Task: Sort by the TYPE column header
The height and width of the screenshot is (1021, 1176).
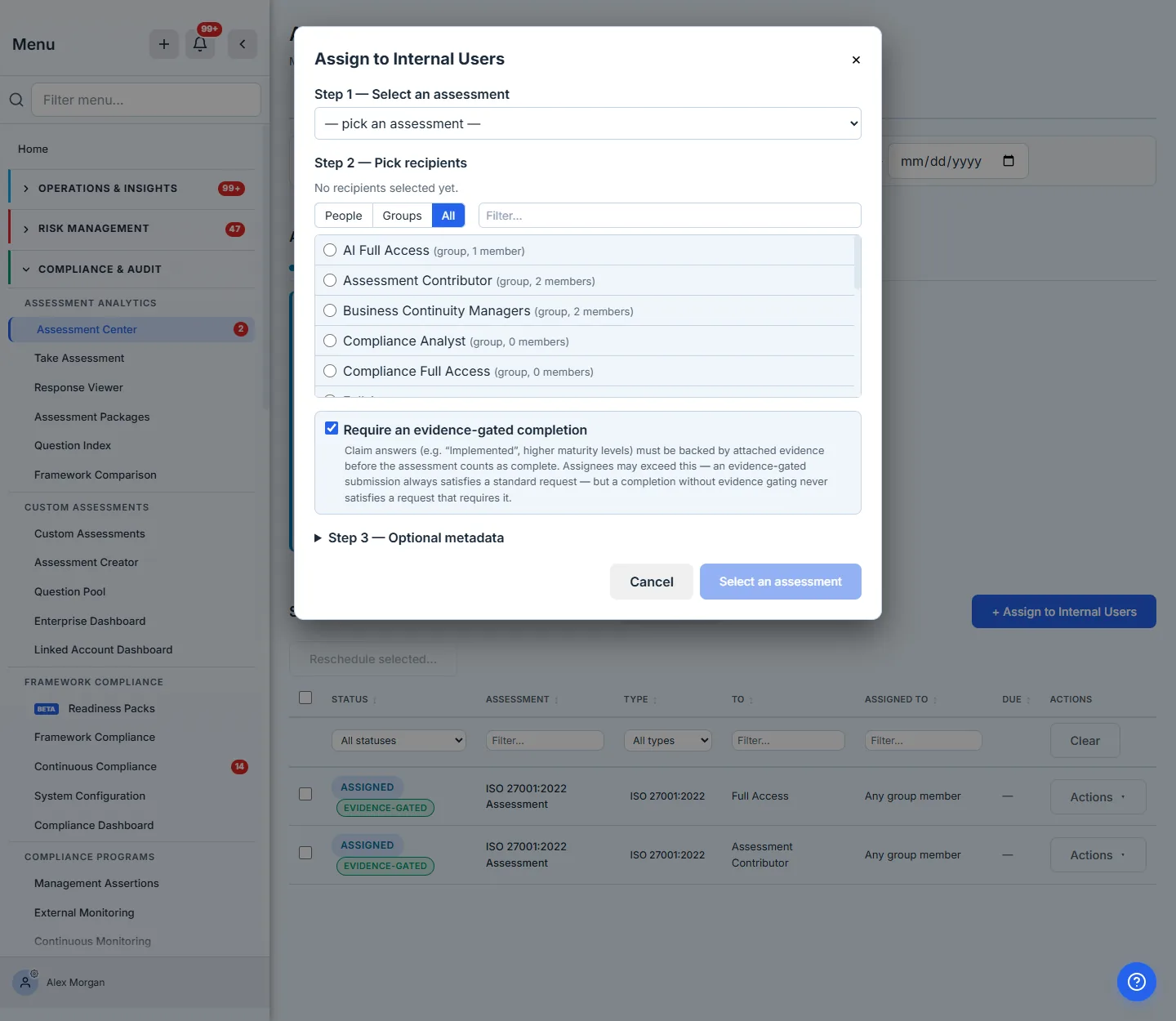Action: click(x=640, y=699)
